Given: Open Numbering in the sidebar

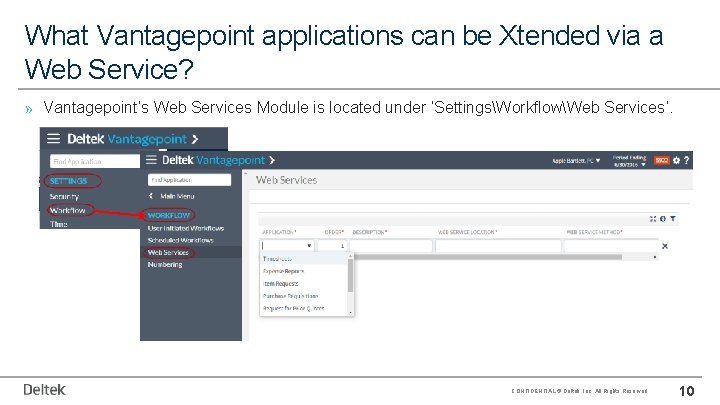Looking at the screenshot, I should [165, 264].
